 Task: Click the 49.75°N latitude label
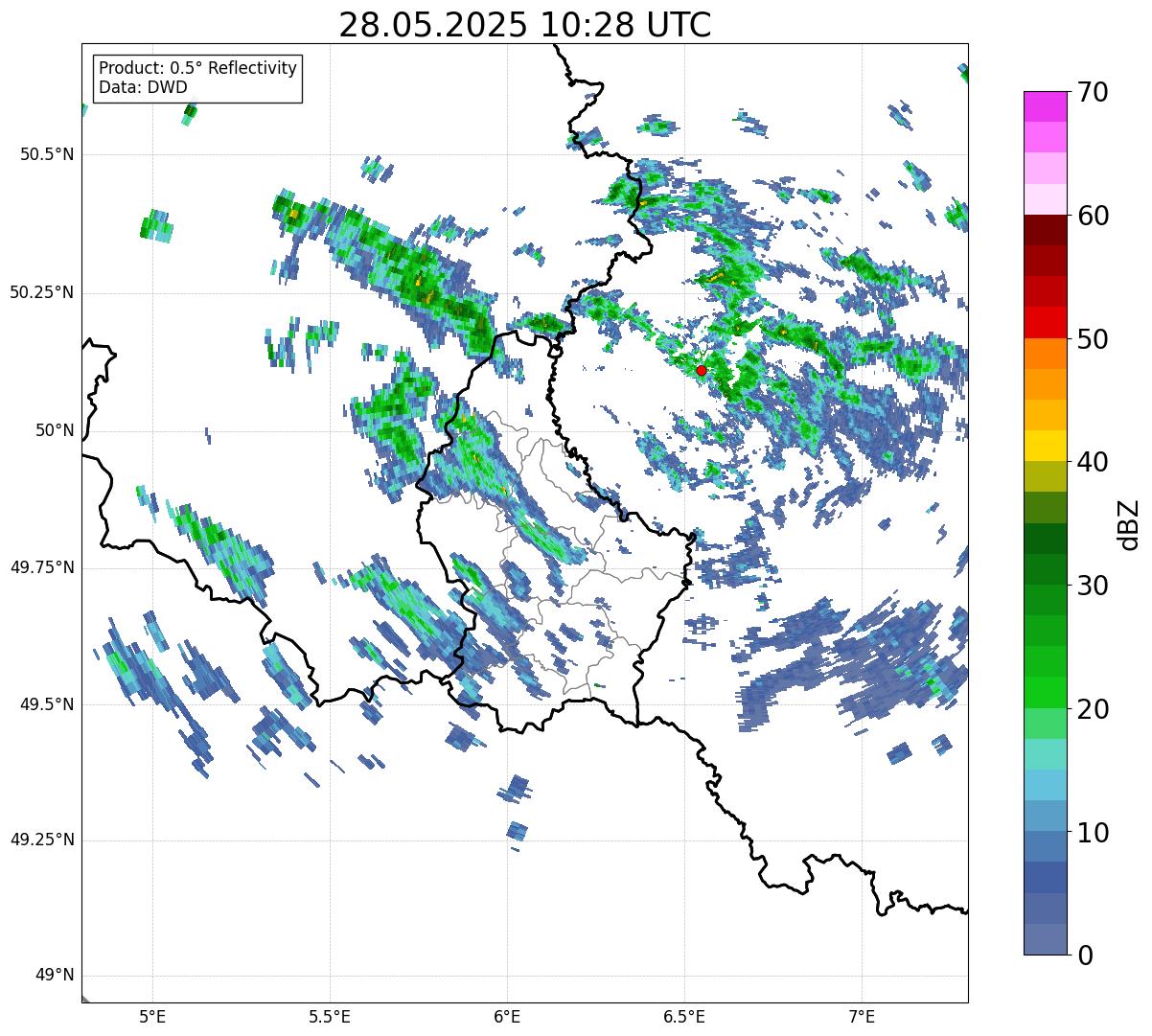point(42,567)
